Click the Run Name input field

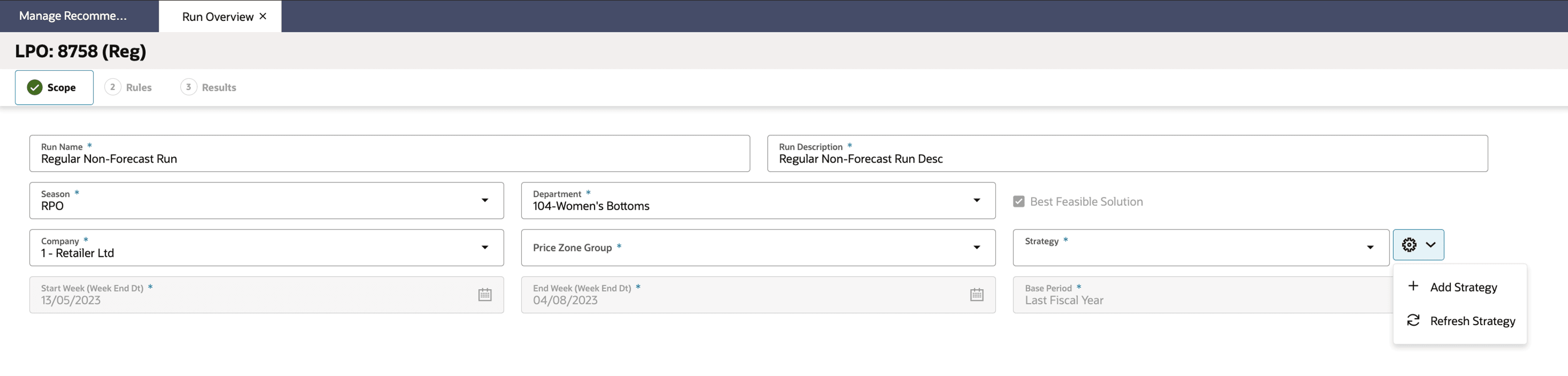tap(390, 153)
